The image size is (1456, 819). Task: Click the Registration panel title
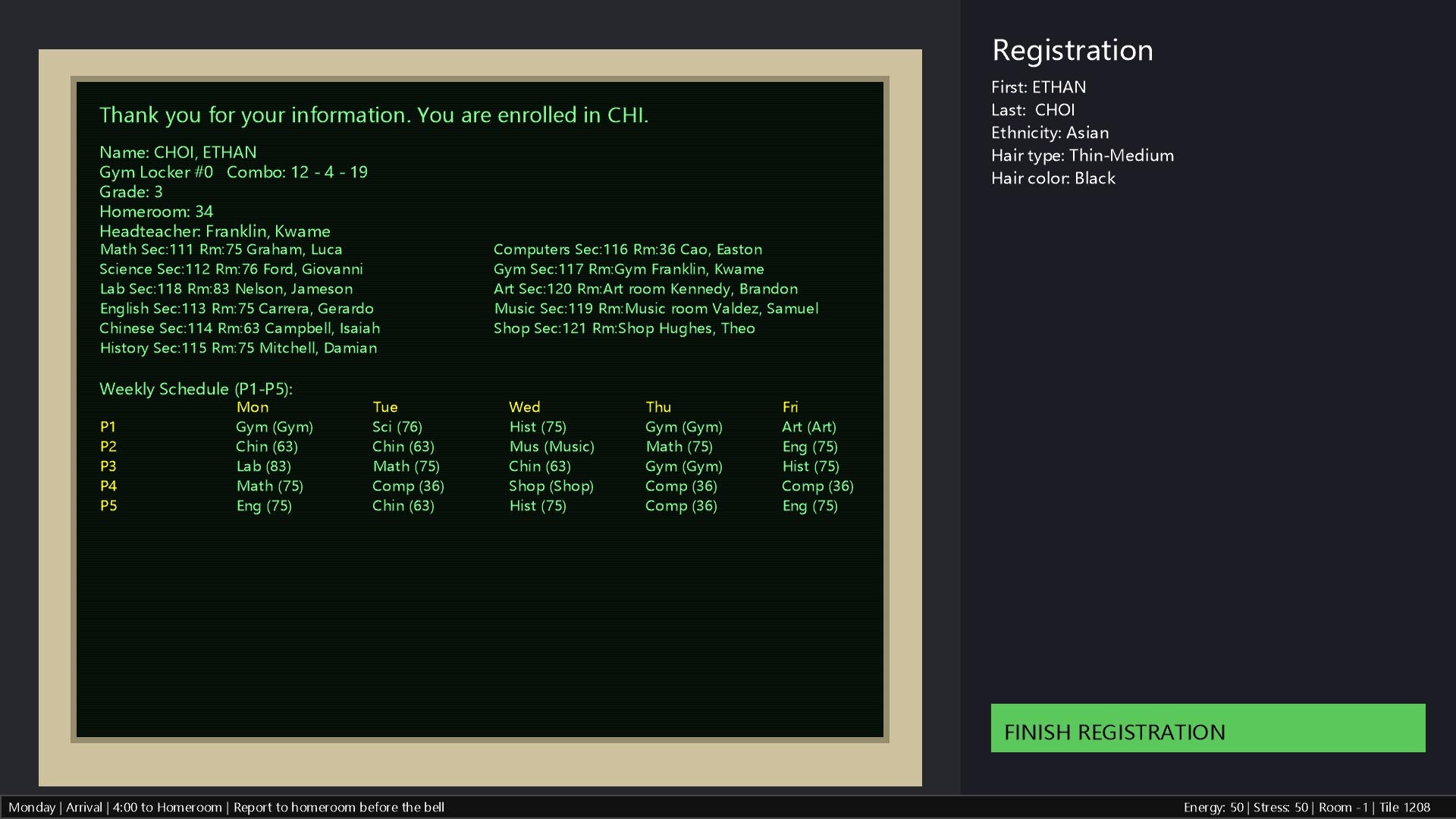(x=1072, y=50)
